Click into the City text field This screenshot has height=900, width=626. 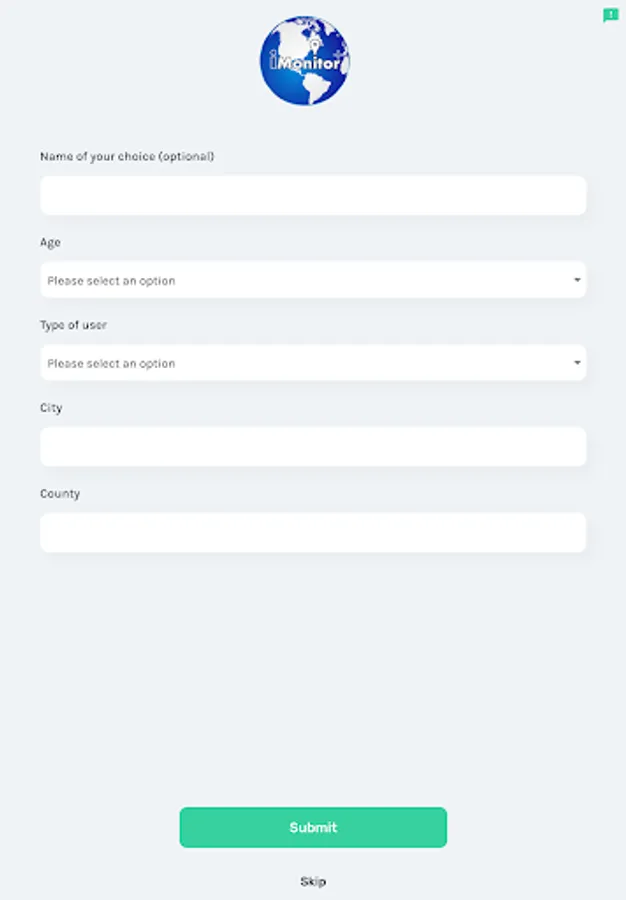[312, 447]
